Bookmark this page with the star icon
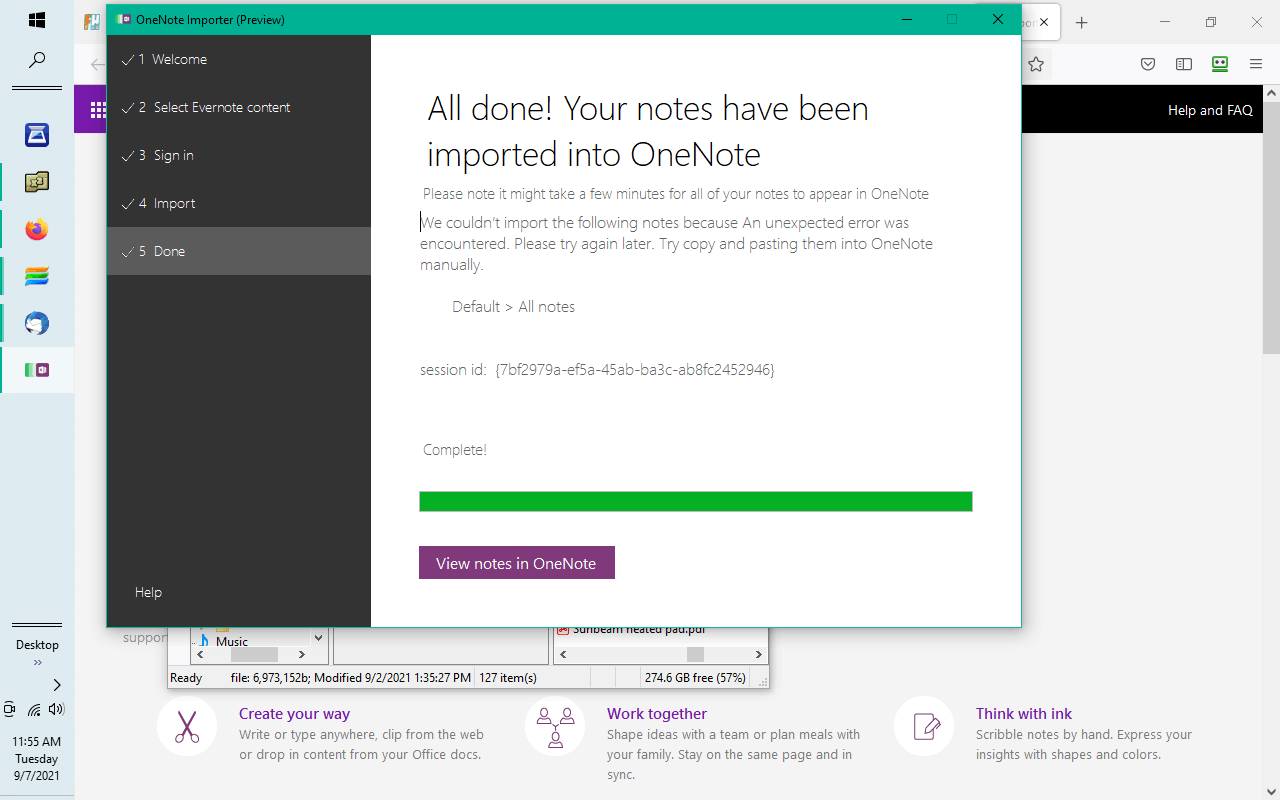This screenshot has height=800, width=1280. 1036,64
